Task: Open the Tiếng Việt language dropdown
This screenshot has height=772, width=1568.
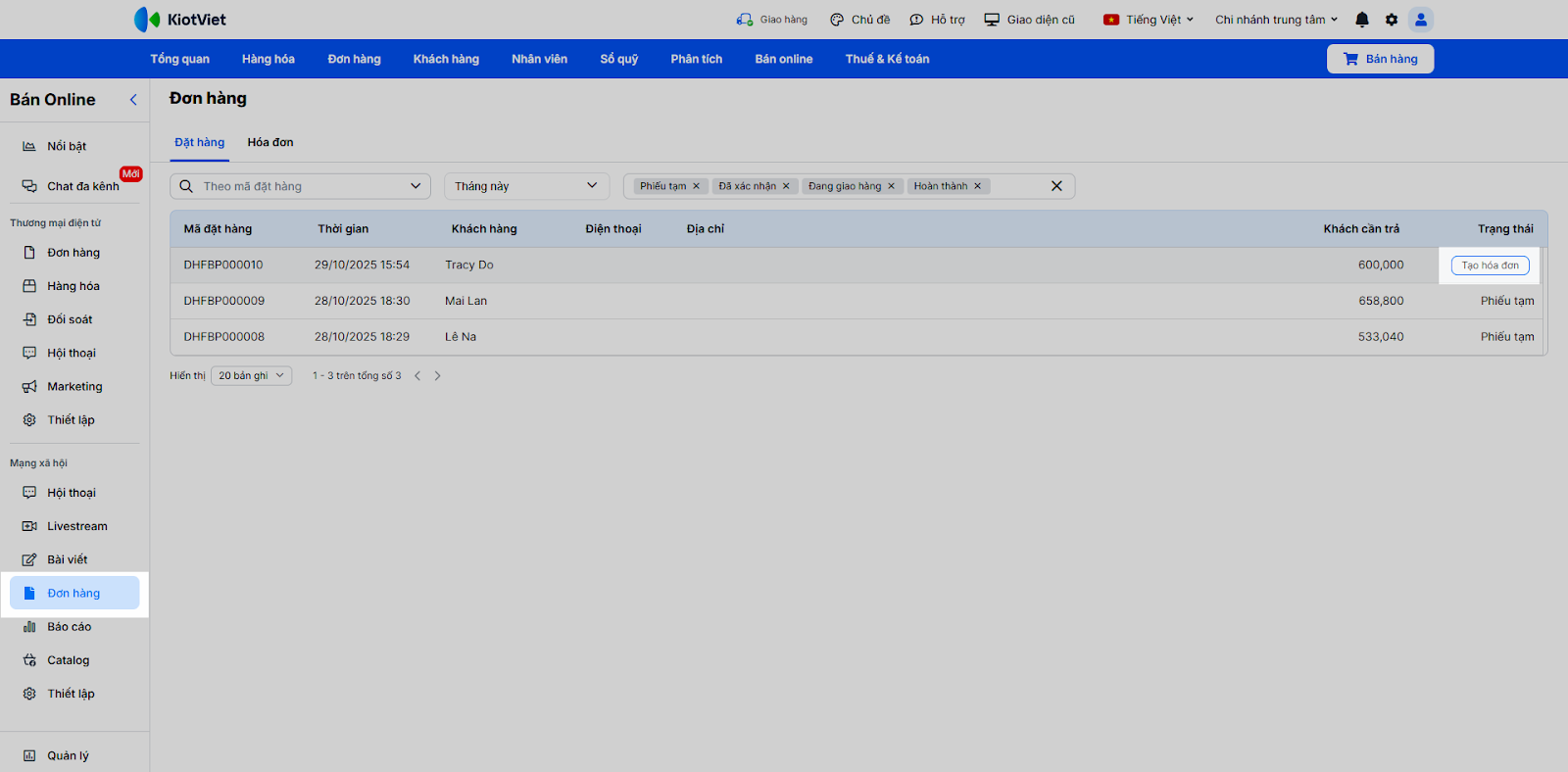Action: coord(1149,20)
